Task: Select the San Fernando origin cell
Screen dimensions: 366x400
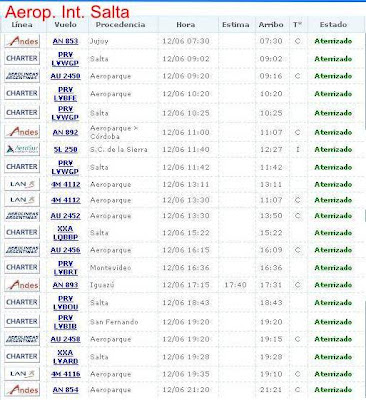Action: (x=114, y=322)
